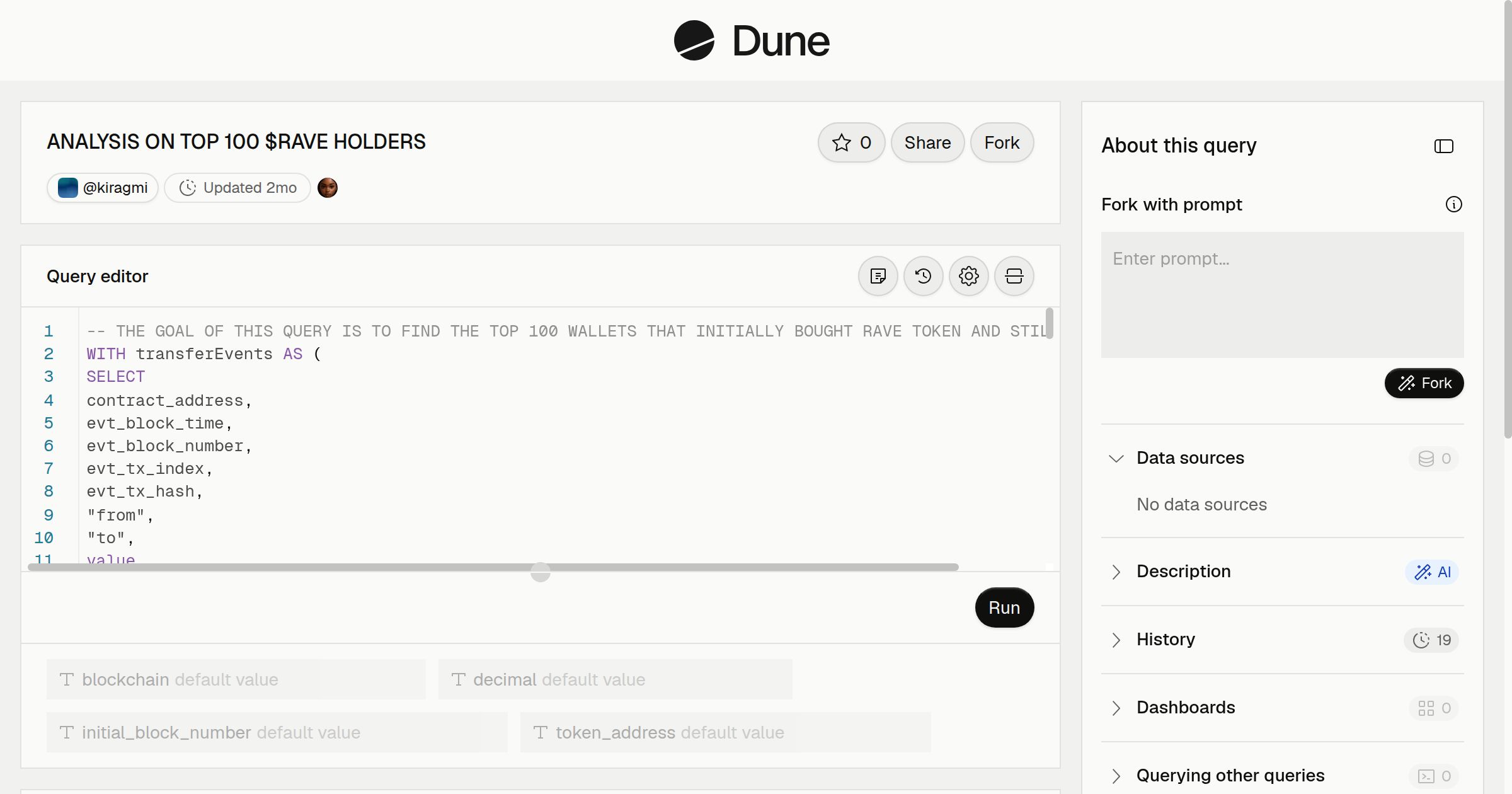Click the Fork with prompt info icon
Image resolution: width=1512 pixels, height=794 pixels.
coord(1454,204)
